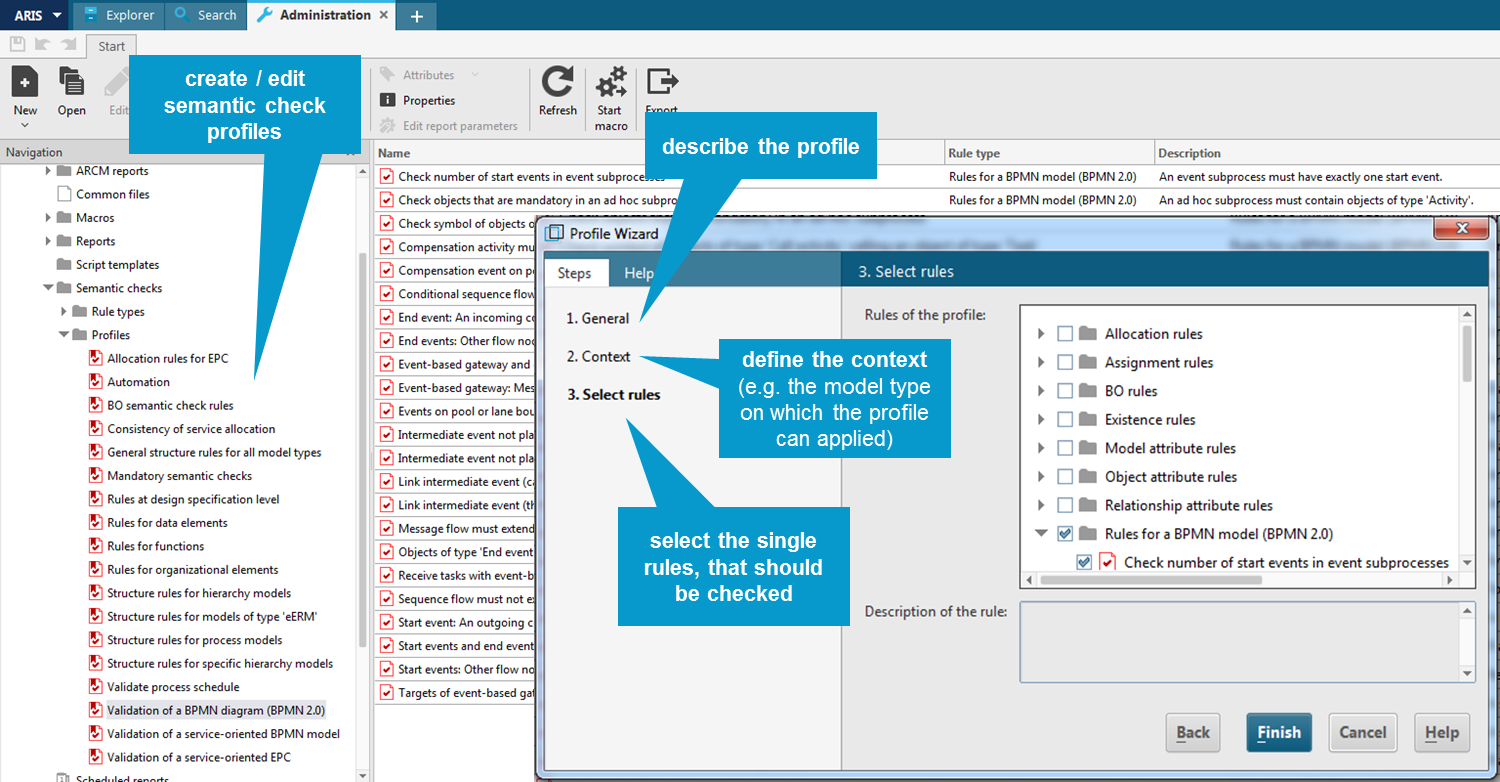
Task: Select Allocation rules for EPC profile icon
Action: (96, 358)
